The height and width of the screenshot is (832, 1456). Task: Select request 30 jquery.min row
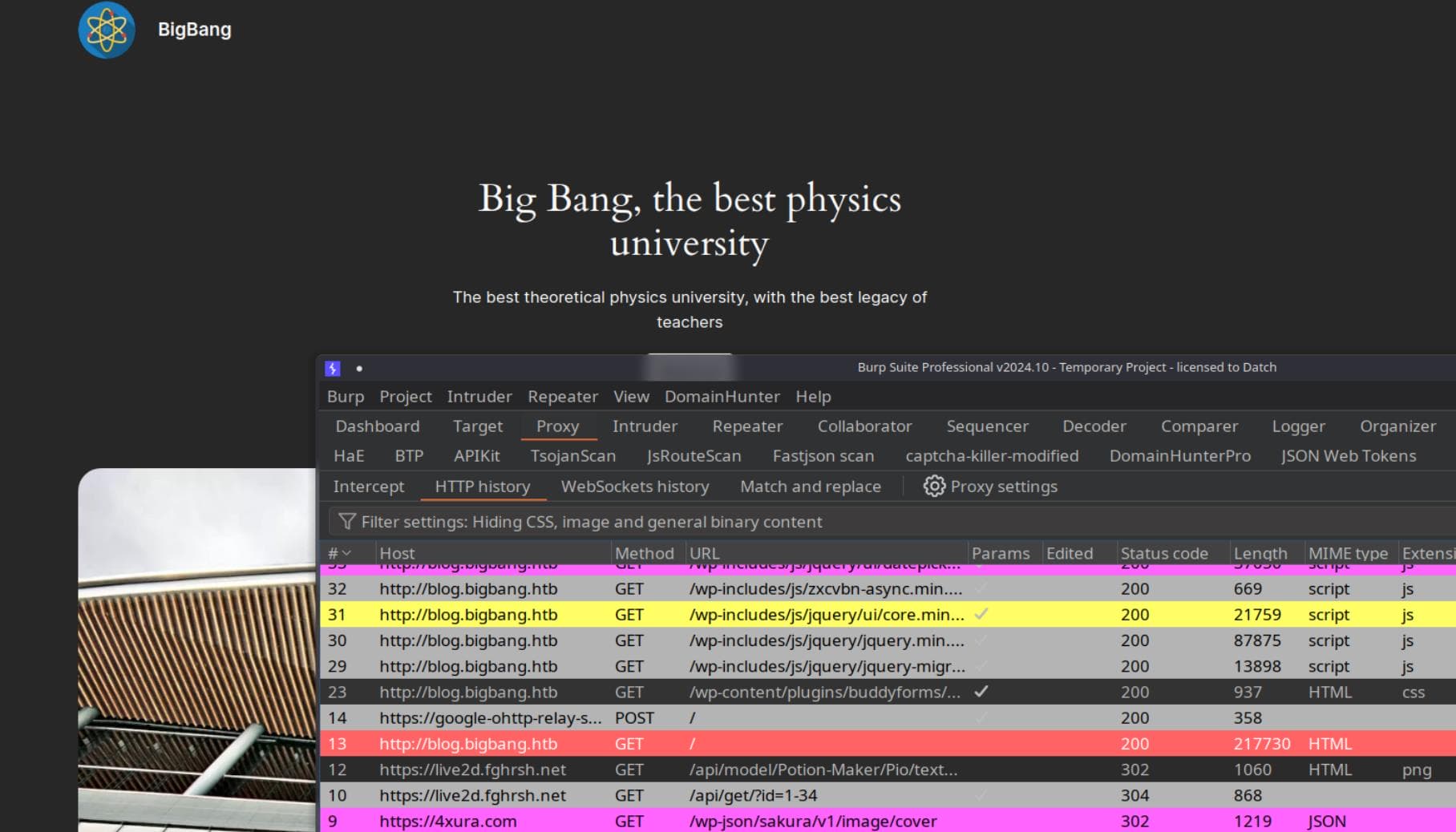(888, 640)
